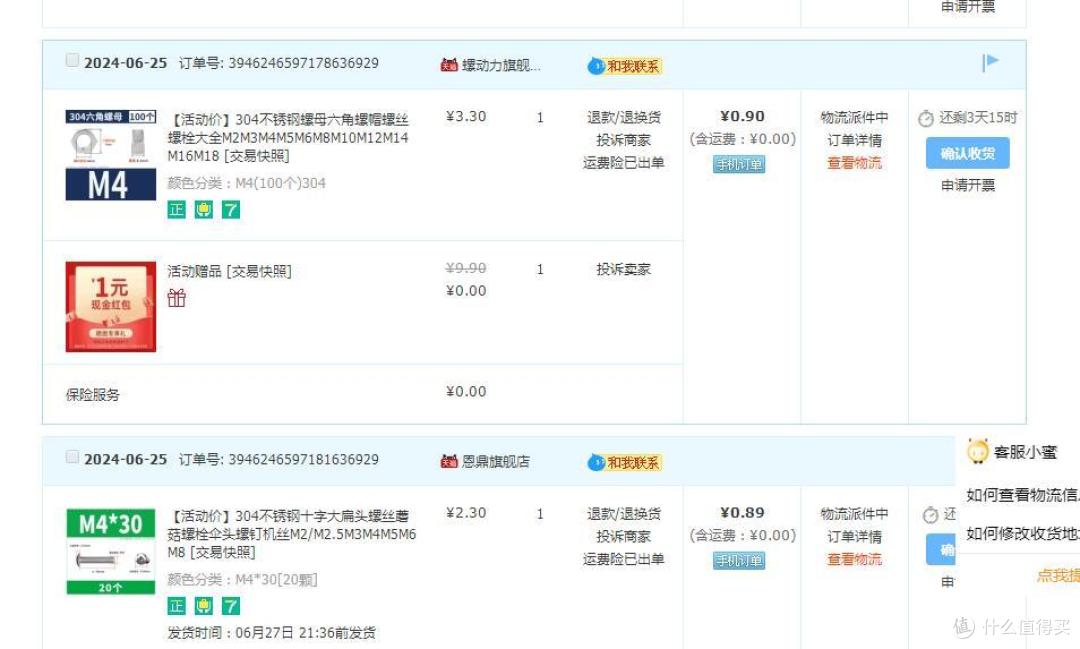Click the ¥3.30 unit price
The height and width of the screenshot is (649, 1080).
(x=466, y=116)
